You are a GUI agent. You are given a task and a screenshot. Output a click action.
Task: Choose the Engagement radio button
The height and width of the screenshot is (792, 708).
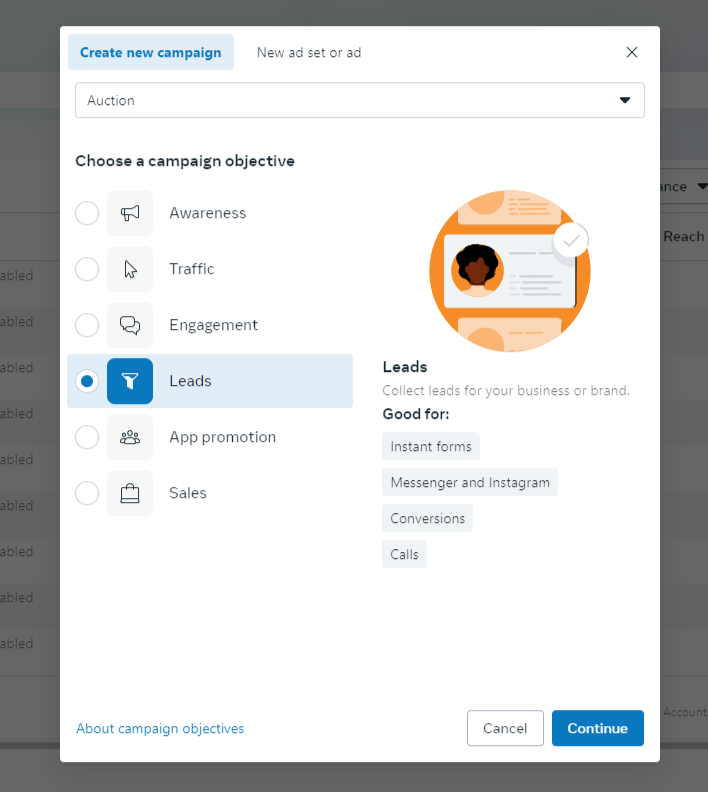pos(87,325)
